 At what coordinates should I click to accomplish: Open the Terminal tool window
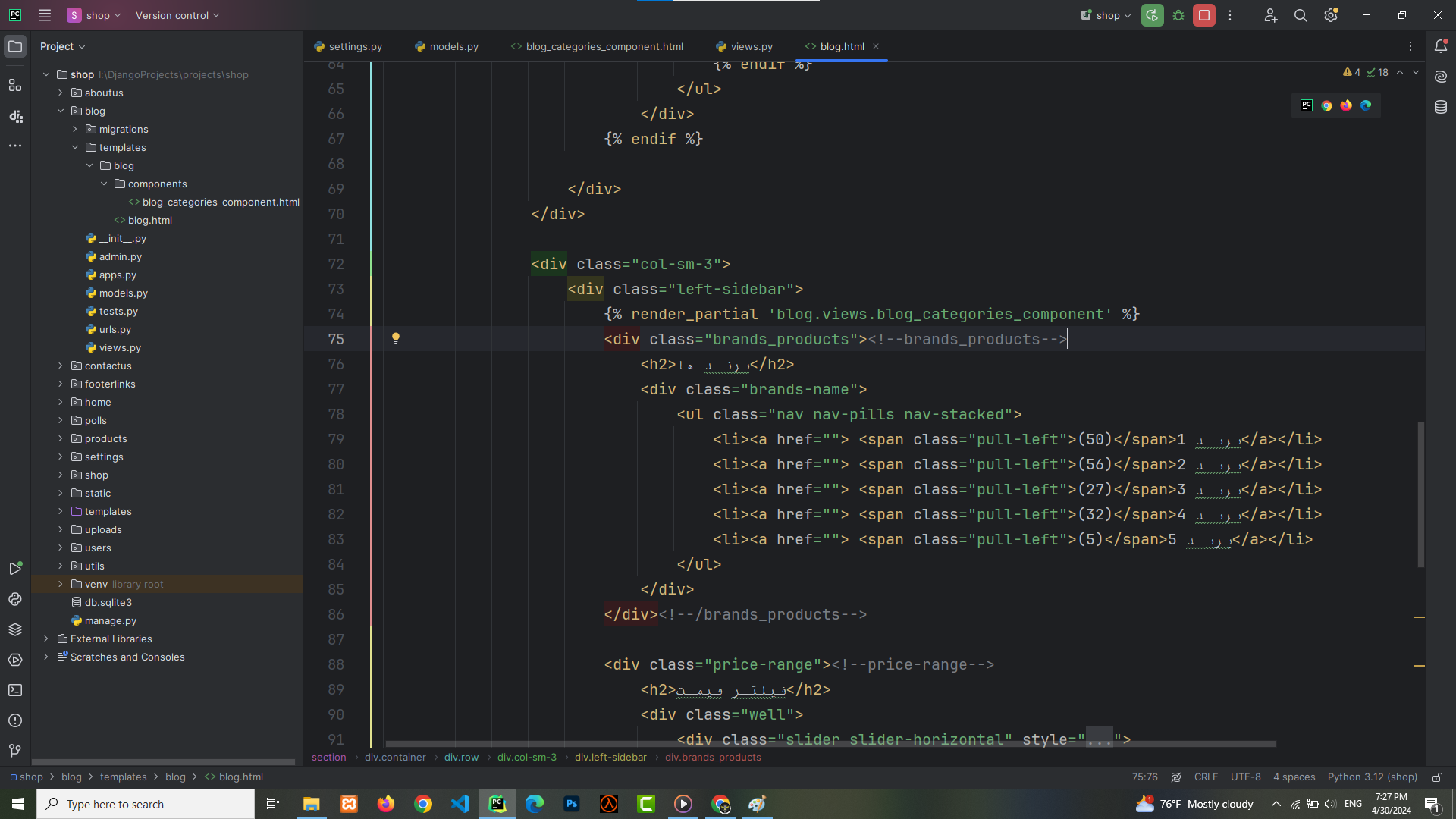[15, 690]
